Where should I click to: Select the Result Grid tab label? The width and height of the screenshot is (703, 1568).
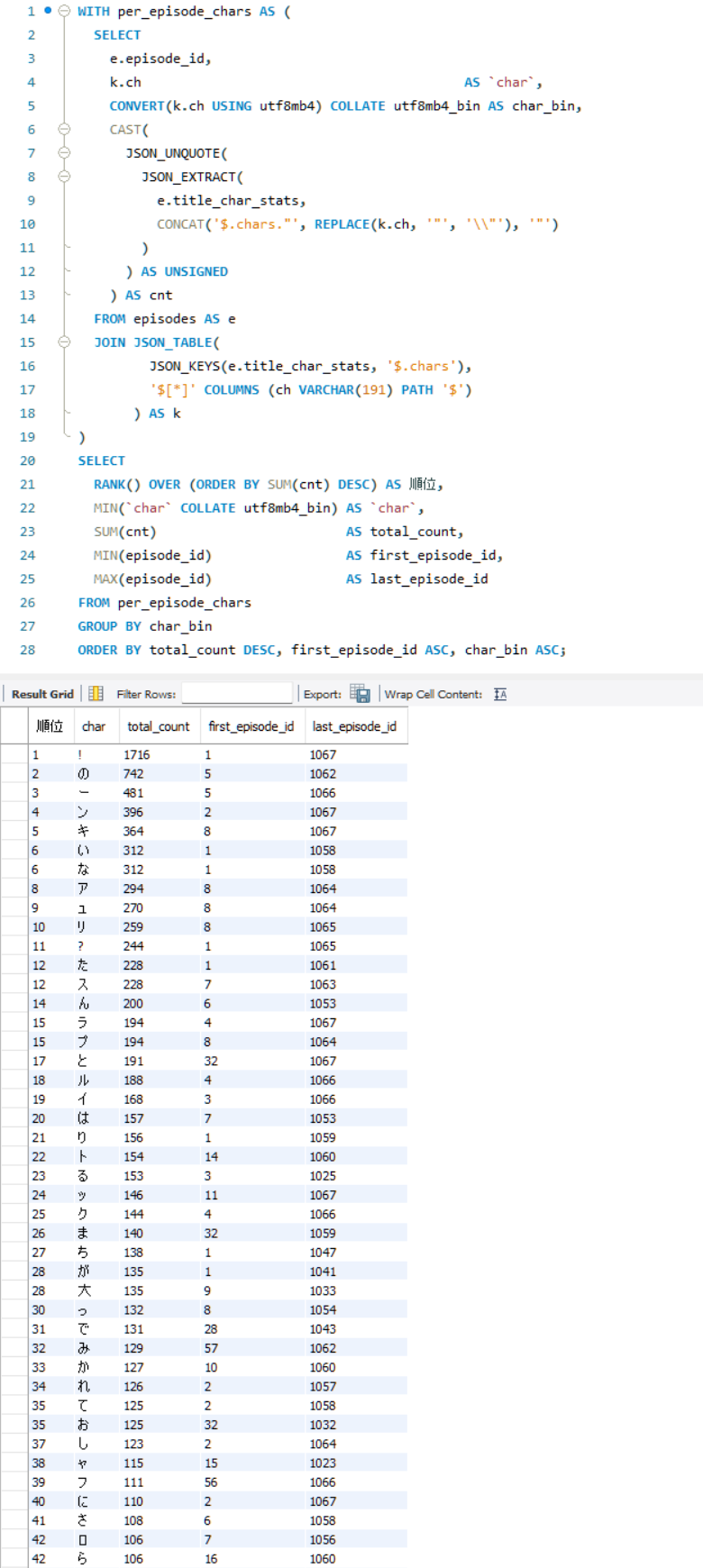42,694
